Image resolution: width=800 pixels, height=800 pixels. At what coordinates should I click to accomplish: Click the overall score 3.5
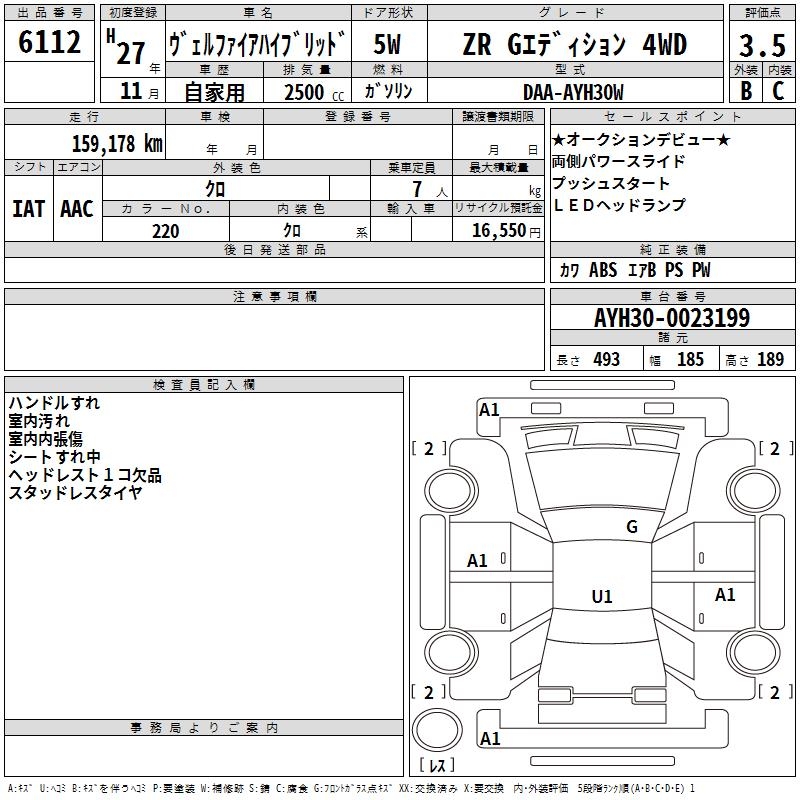[762, 45]
